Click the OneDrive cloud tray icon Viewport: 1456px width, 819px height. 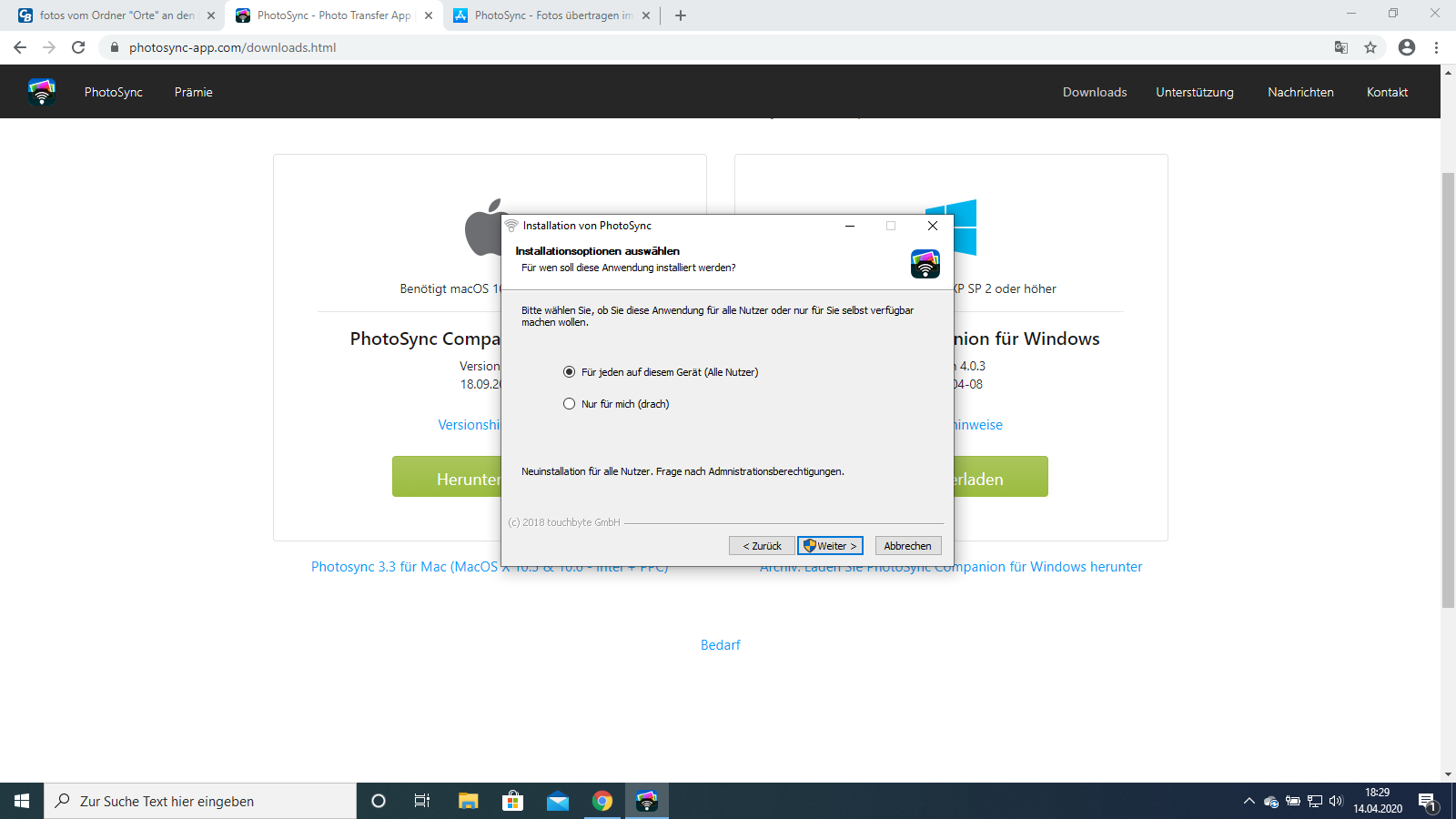(x=1271, y=802)
